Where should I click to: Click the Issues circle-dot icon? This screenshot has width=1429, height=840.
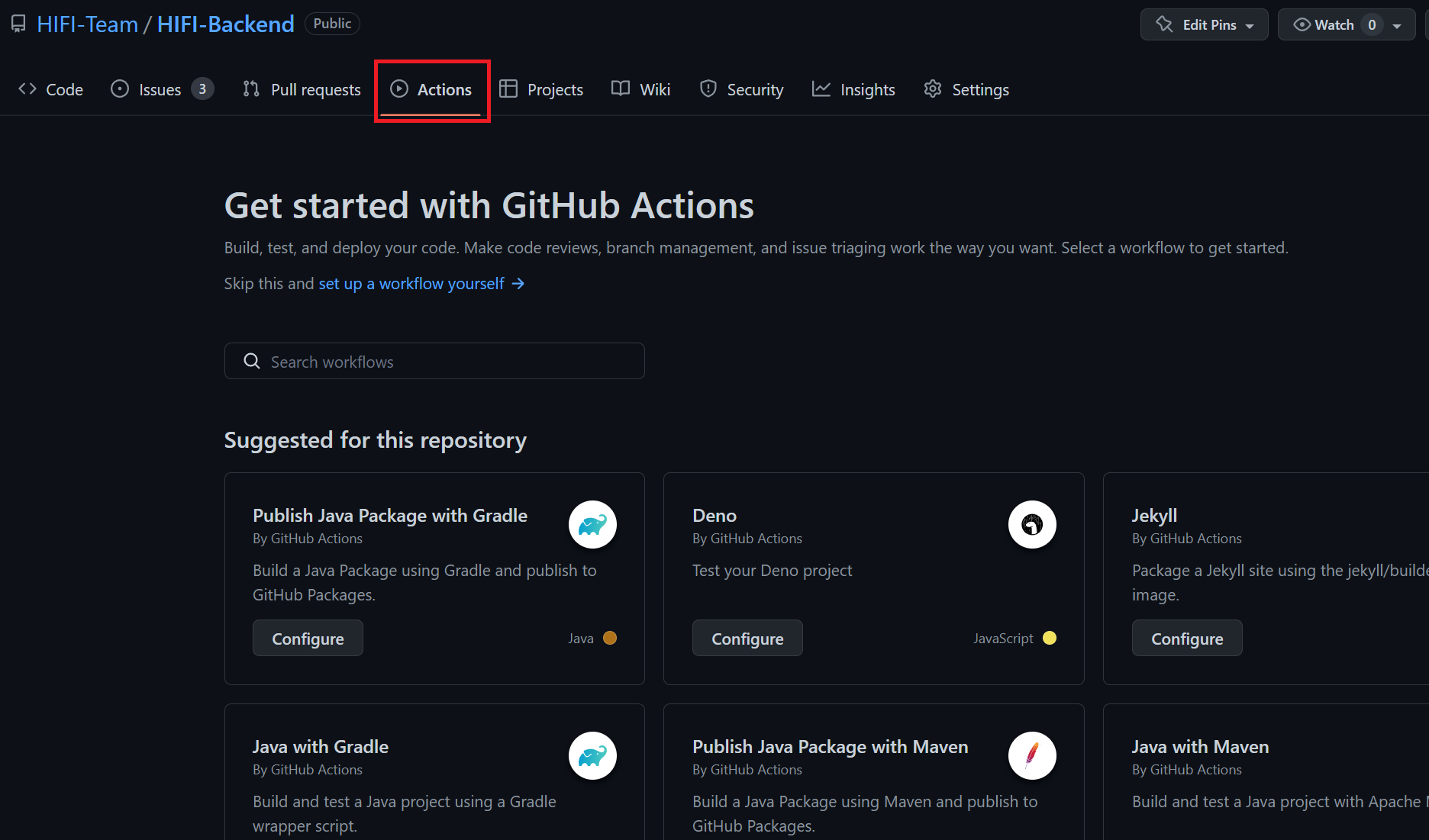[x=120, y=89]
